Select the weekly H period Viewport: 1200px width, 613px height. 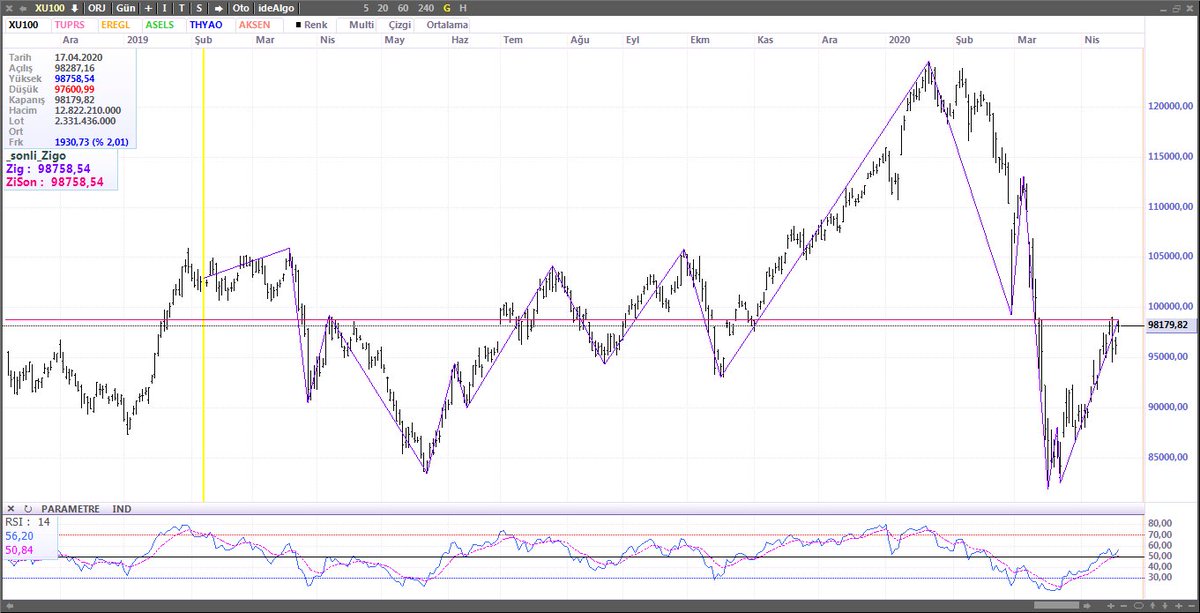[x=463, y=8]
